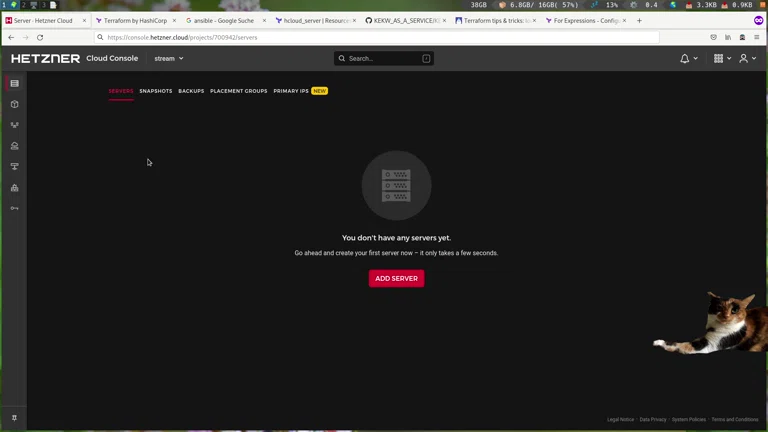Expand the stream project dropdown
The image size is (768, 432).
tap(169, 58)
